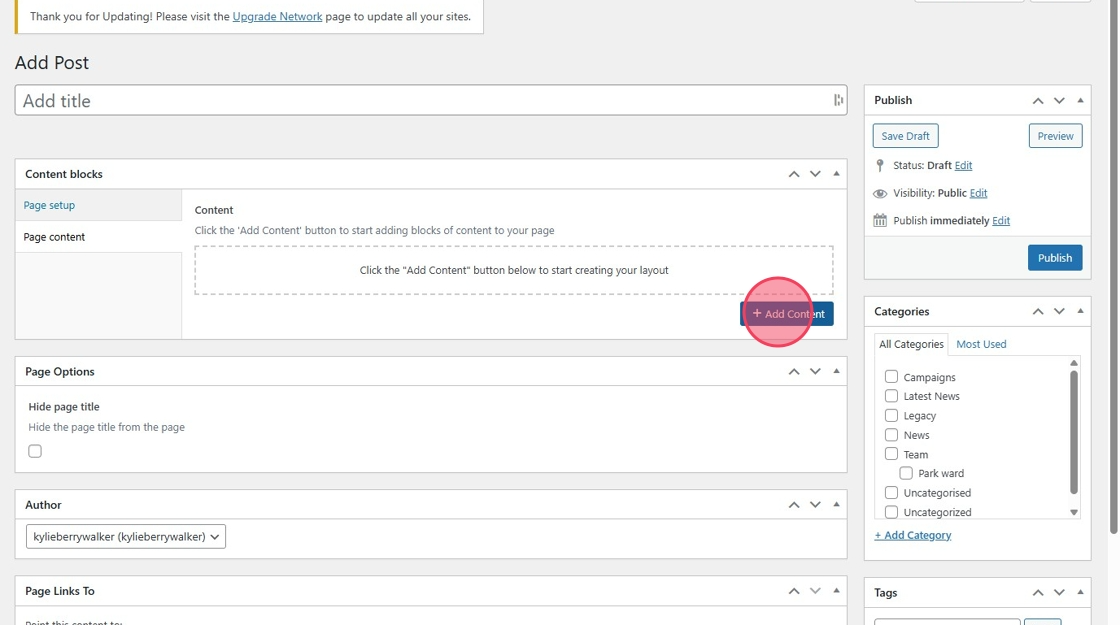Viewport: 1120px width, 625px height.
Task: Enable the Hide page title checkbox
Action: click(35, 451)
